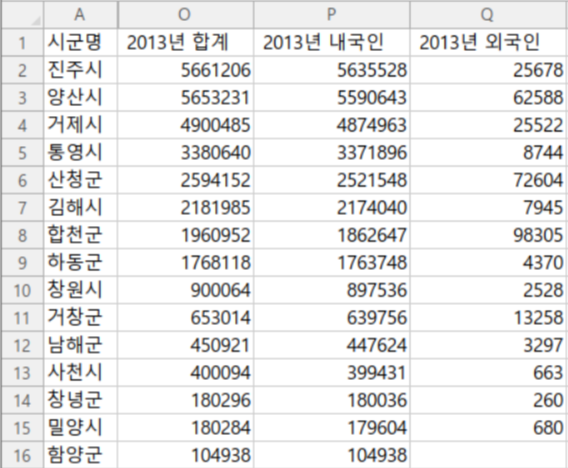Select row 16 header
The width and height of the screenshot is (568, 468).
[22, 455]
